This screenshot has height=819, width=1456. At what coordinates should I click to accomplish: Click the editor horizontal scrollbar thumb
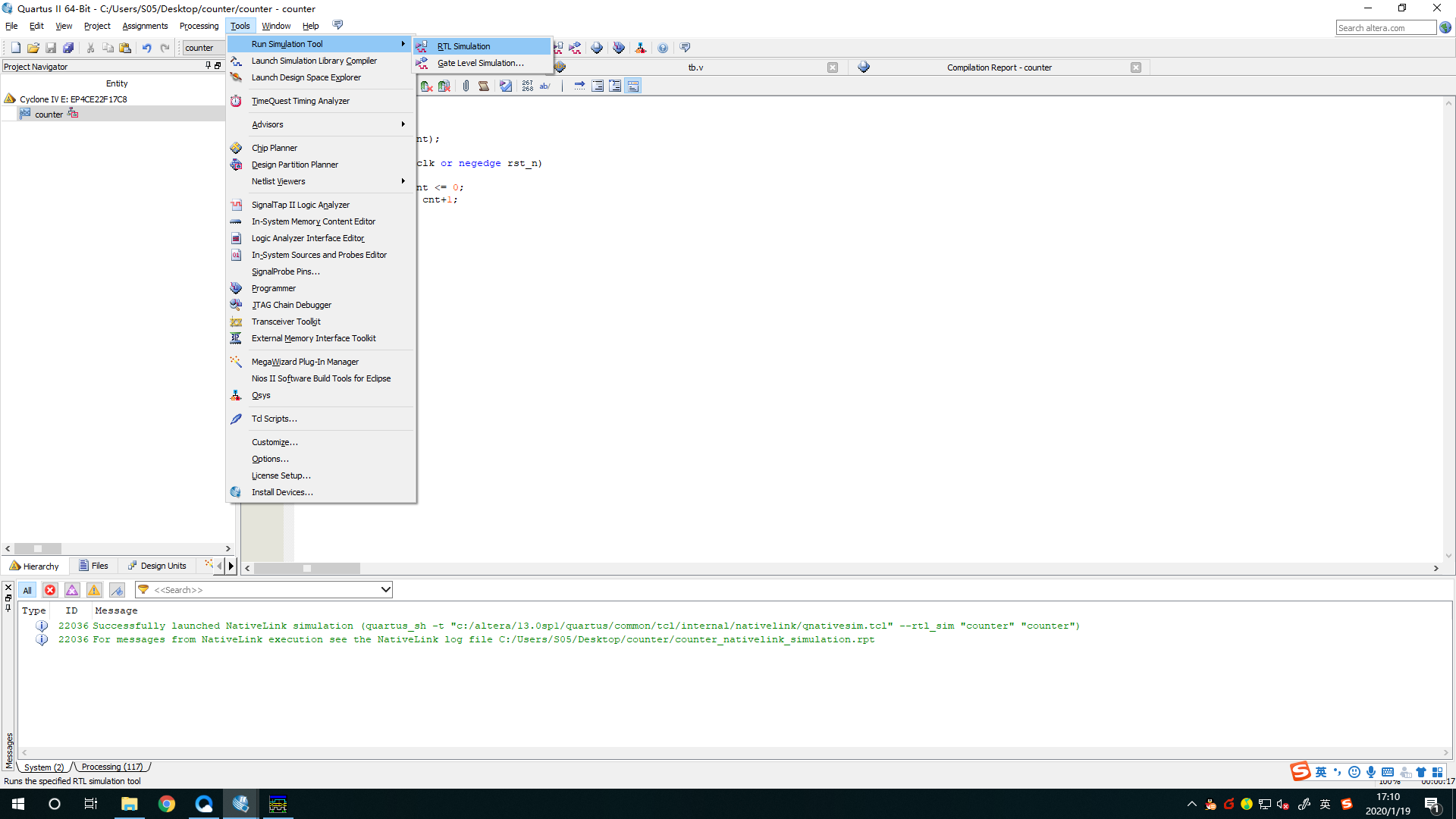pos(307,568)
